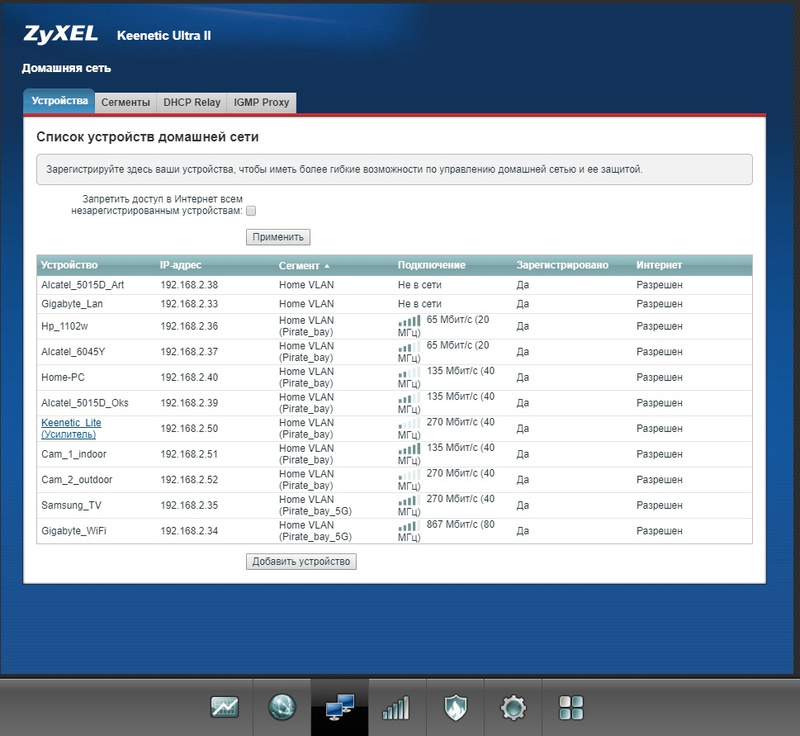
Task: Click IP address 192.168.2.35
Action: [x=189, y=504]
